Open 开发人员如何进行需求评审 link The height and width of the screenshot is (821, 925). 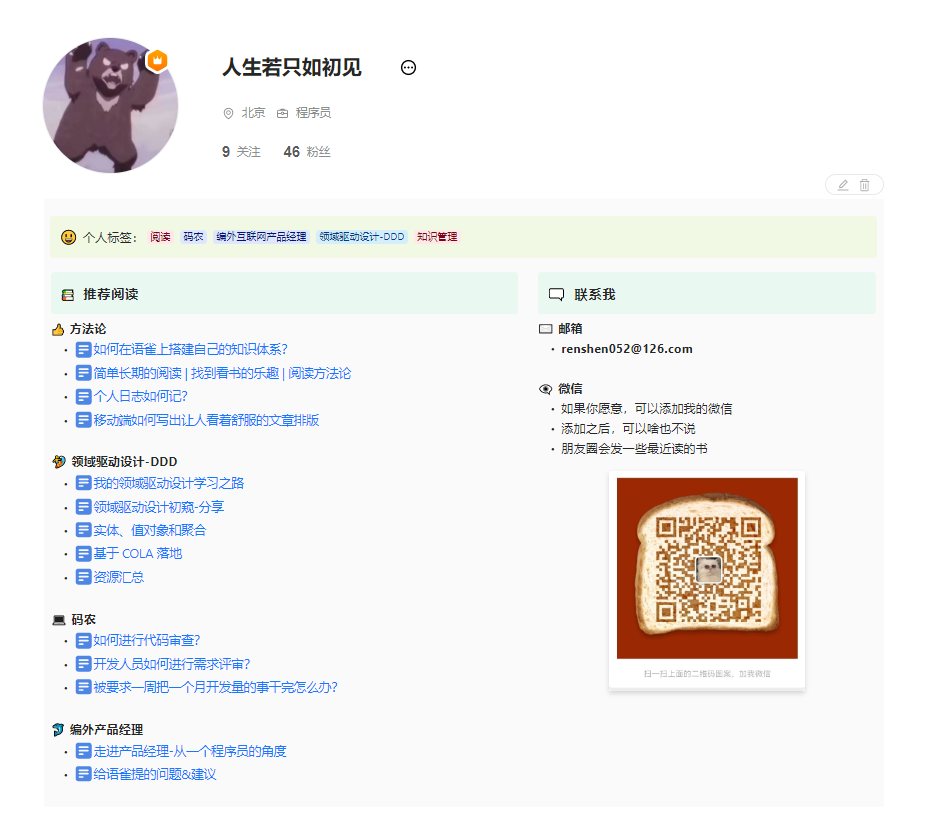(172, 664)
